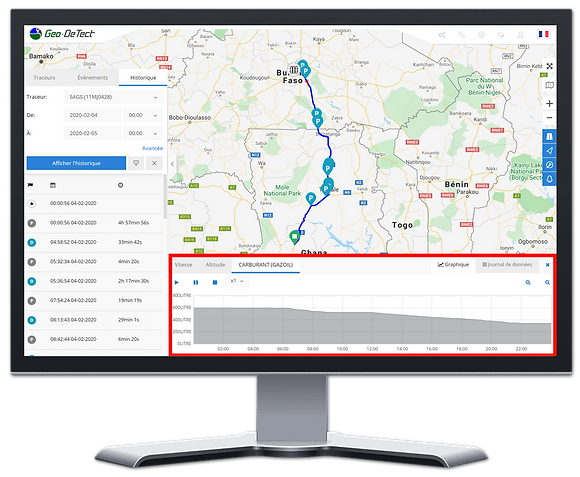Zoom in the map with plus button
The height and width of the screenshot is (477, 580).
pos(550,104)
